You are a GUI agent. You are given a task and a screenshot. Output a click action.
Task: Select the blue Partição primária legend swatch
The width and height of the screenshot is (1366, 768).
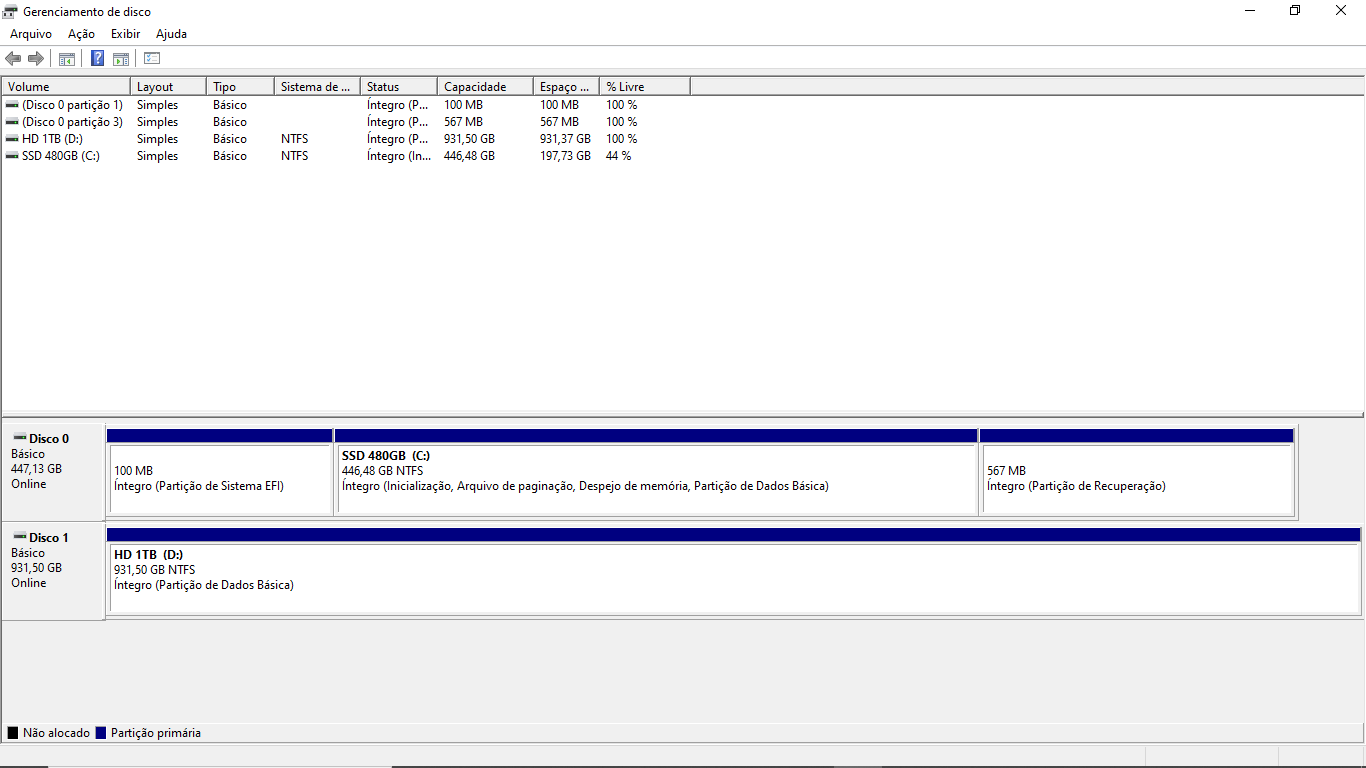click(x=100, y=733)
